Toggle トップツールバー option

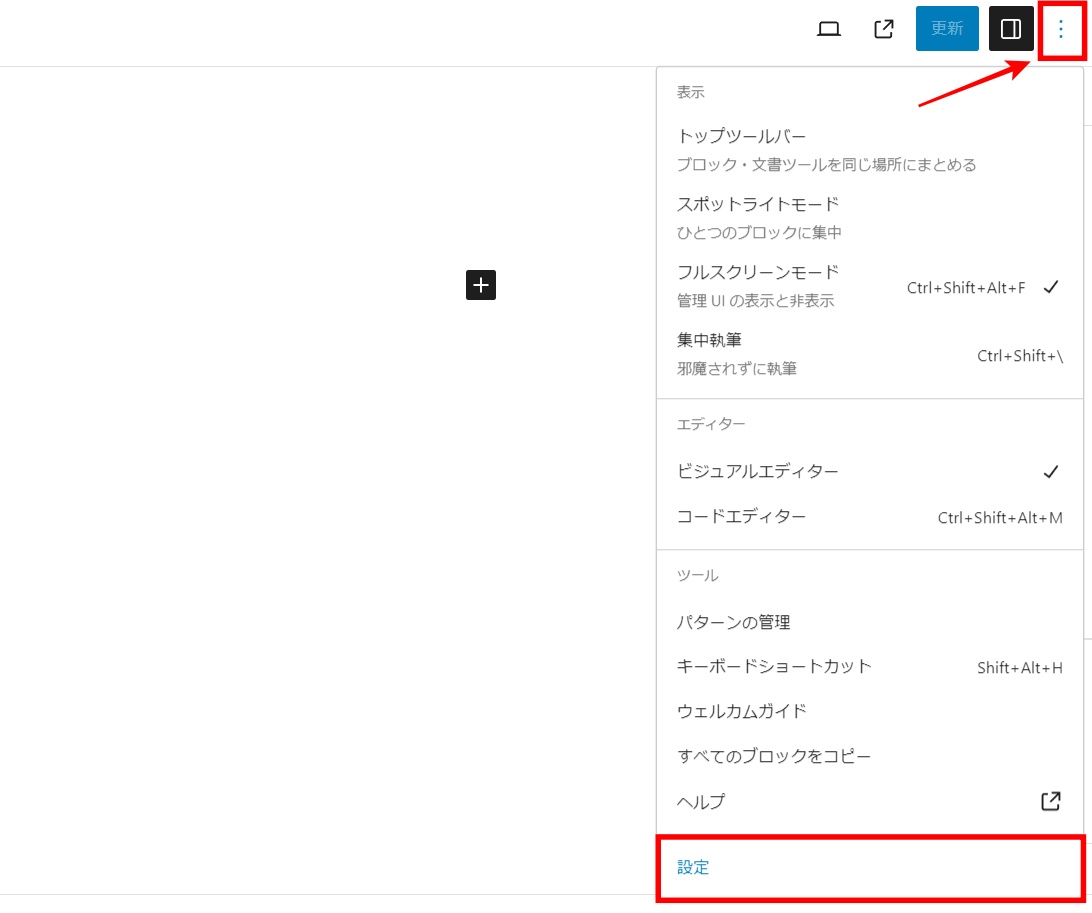[742, 136]
